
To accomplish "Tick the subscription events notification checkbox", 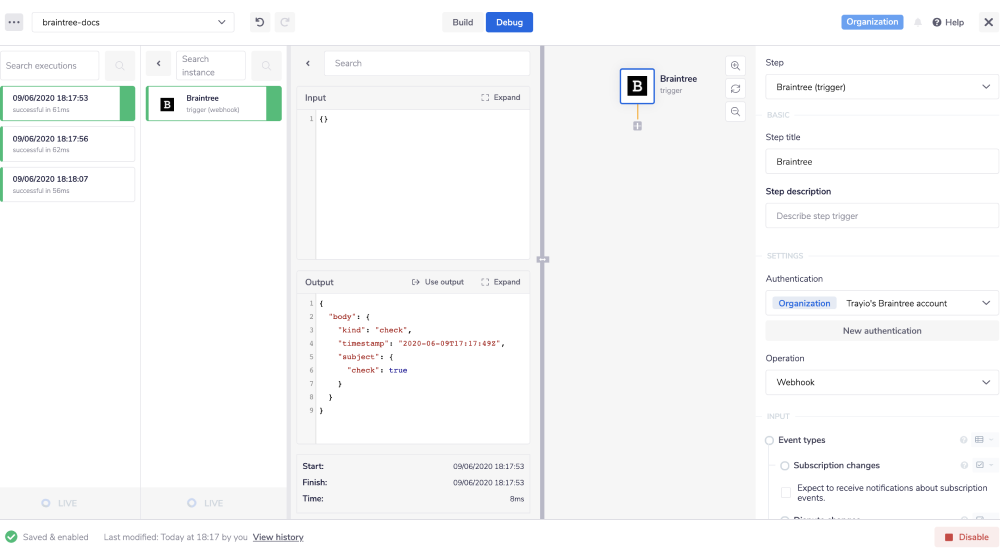I will pos(786,492).
